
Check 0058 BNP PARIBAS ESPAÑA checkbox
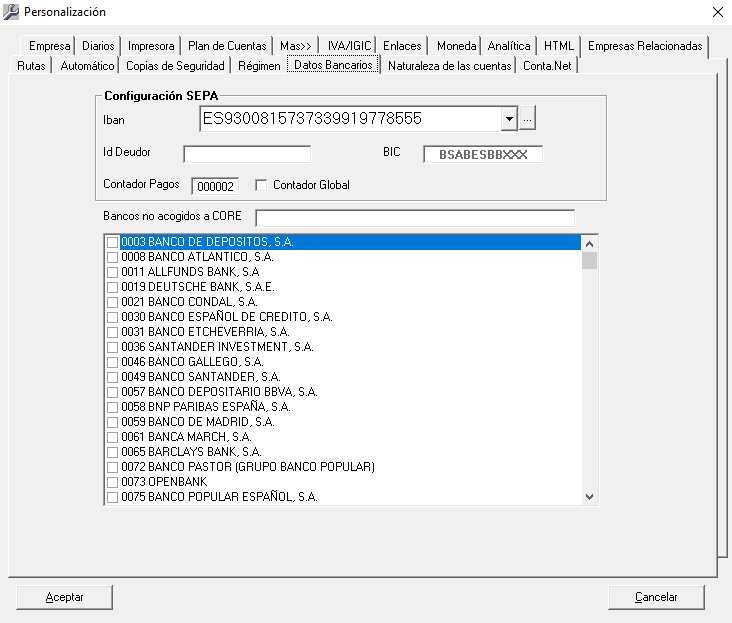(112, 407)
